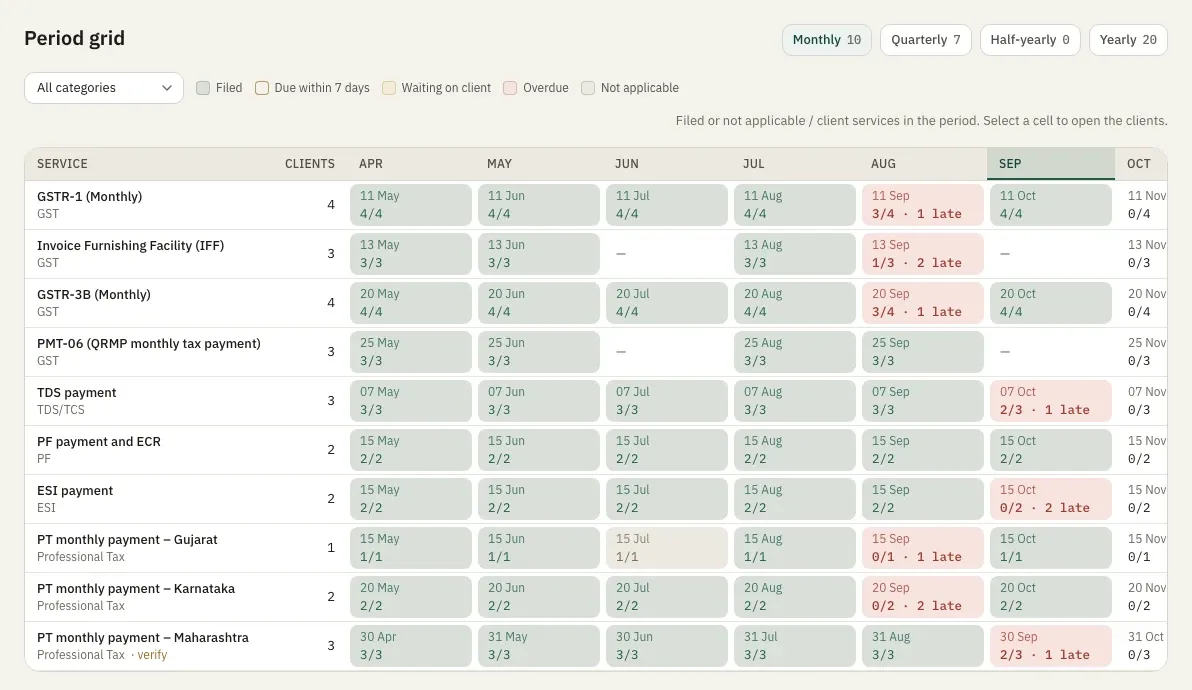Image resolution: width=1192 pixels, height=690 pixels.
Task: Open PT Gujarat AUG cell 0/1 · 1 late
Action: pos(923,548)
